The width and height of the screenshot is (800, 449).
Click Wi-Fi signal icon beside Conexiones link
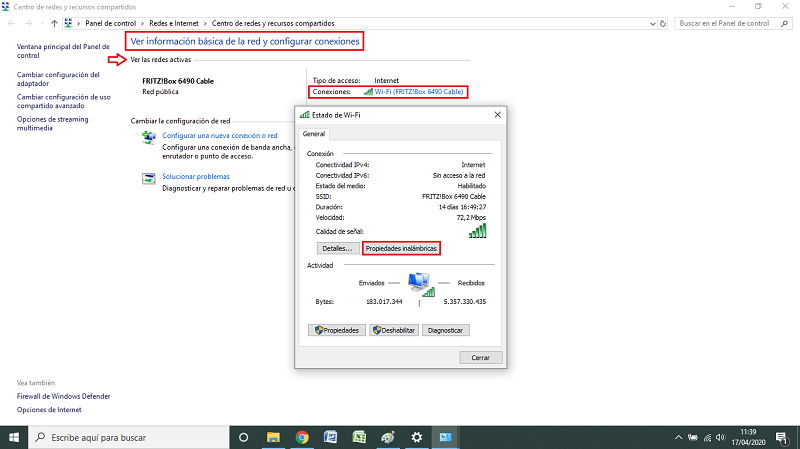coord(368,92)
